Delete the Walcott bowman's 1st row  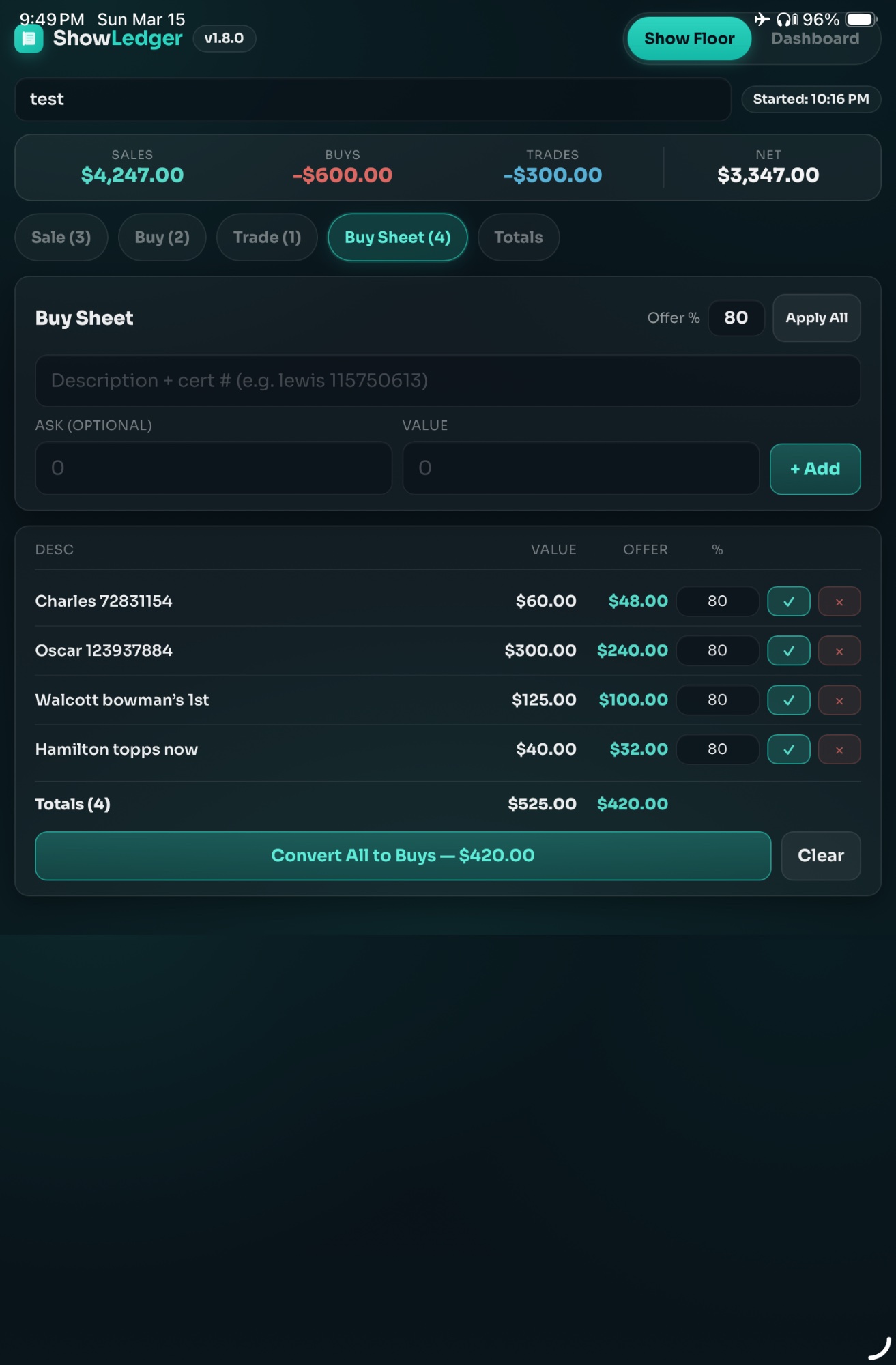click(839, 700)
